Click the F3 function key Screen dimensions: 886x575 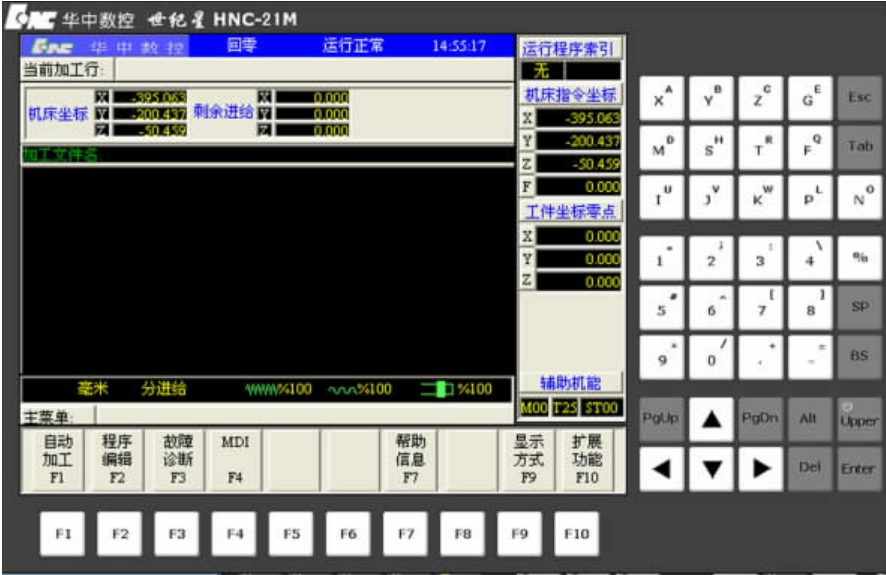[177, 534]
